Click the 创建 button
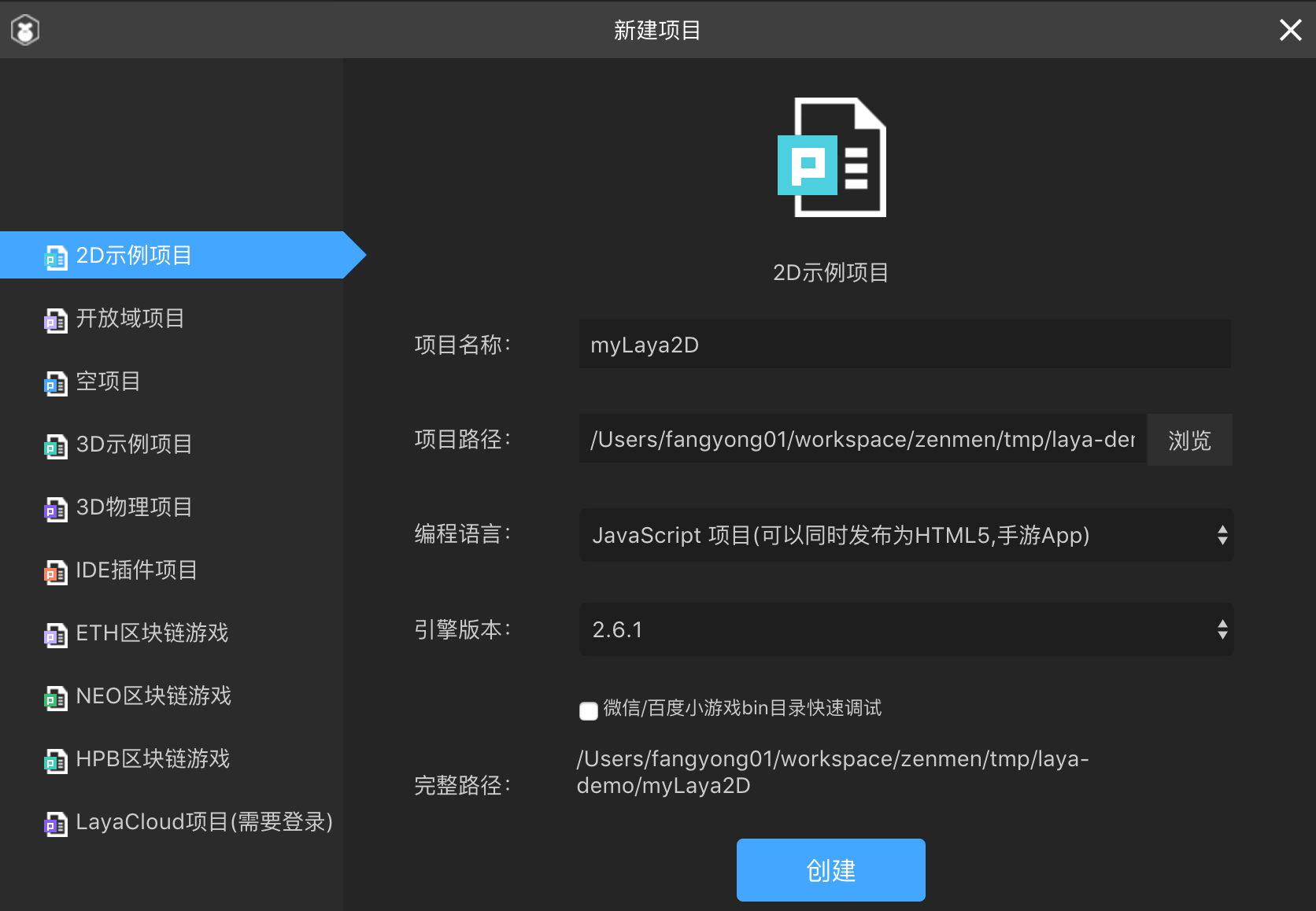The image size is (1316, 911). tap(831, 870)
